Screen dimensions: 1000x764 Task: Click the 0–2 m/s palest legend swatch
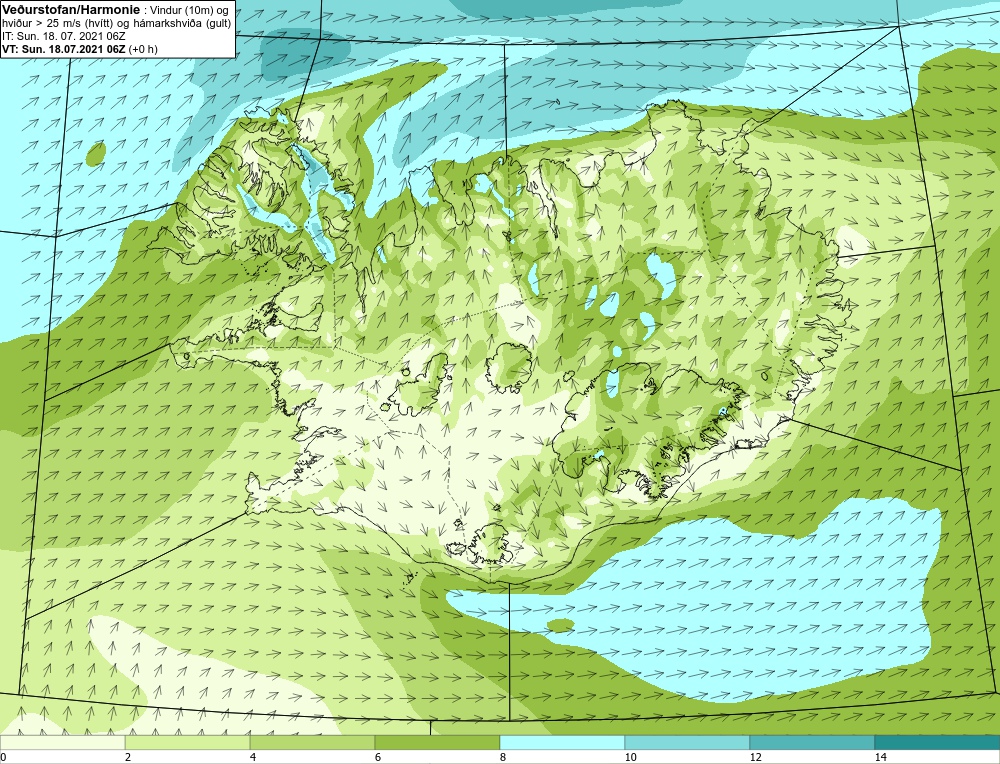point(62,742)
